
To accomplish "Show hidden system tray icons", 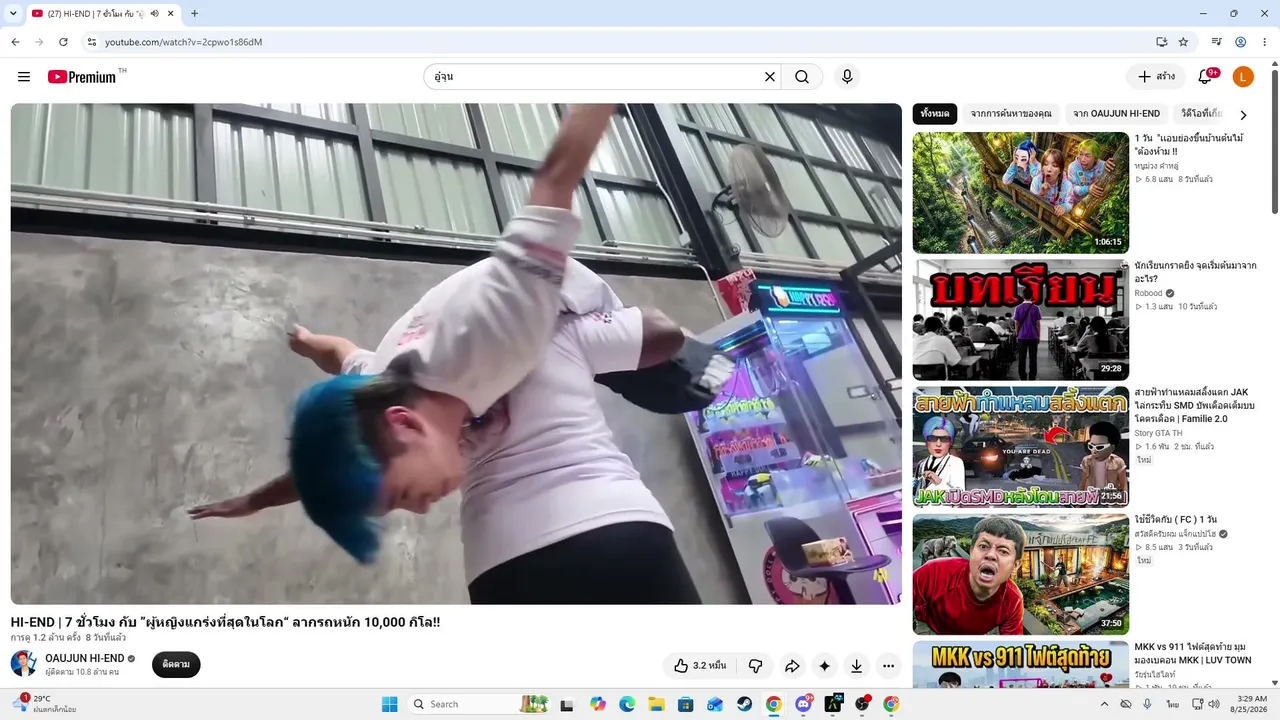I will [x=1104, y=704].
